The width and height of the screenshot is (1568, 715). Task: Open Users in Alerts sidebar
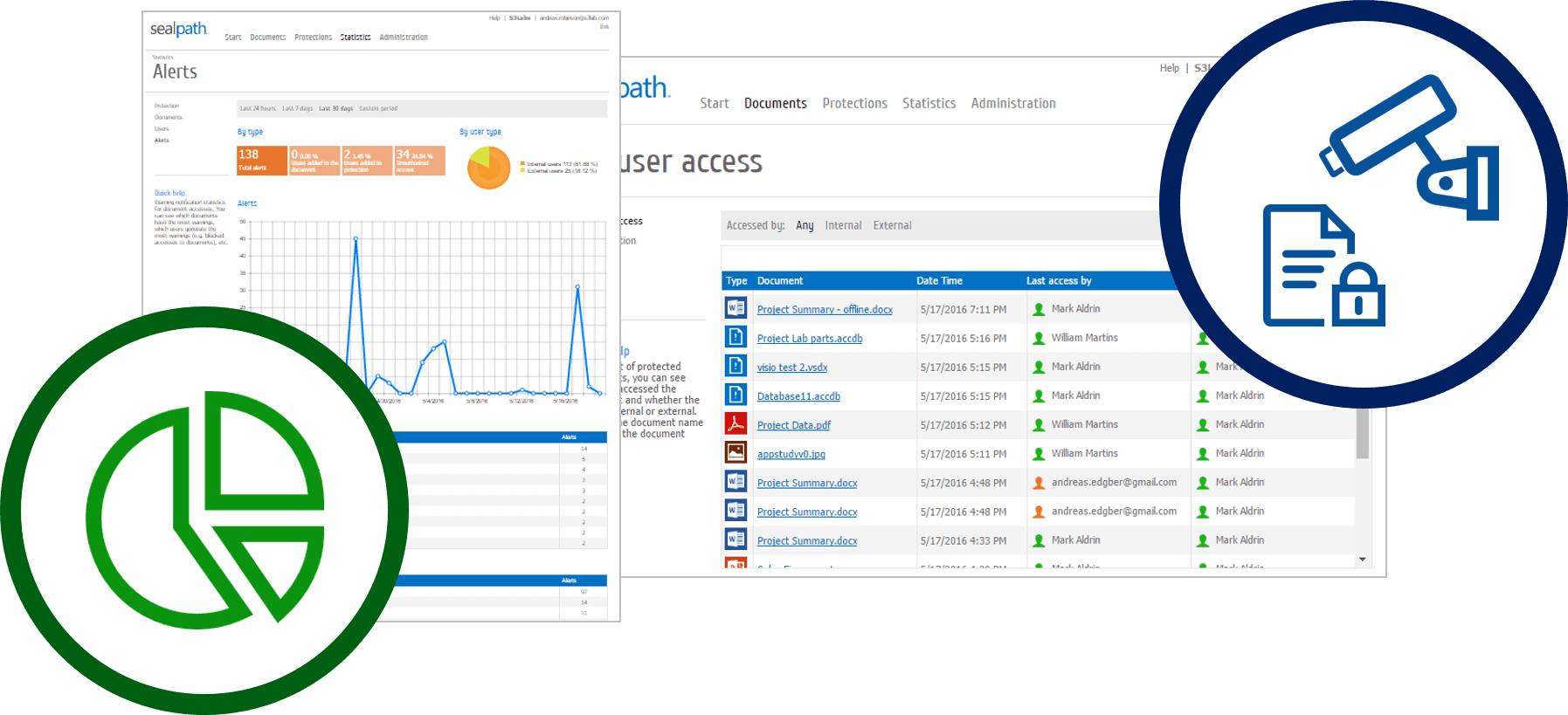point(162,128)
